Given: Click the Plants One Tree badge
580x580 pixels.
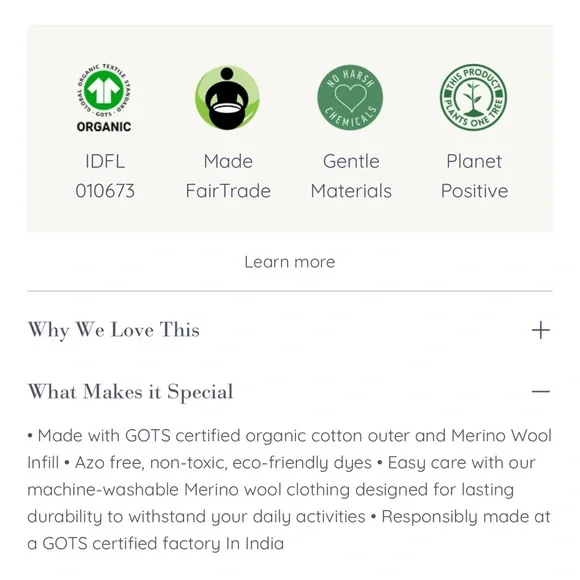Looking at the screenshot, I should pyautogui.click(x=473, y=97).
